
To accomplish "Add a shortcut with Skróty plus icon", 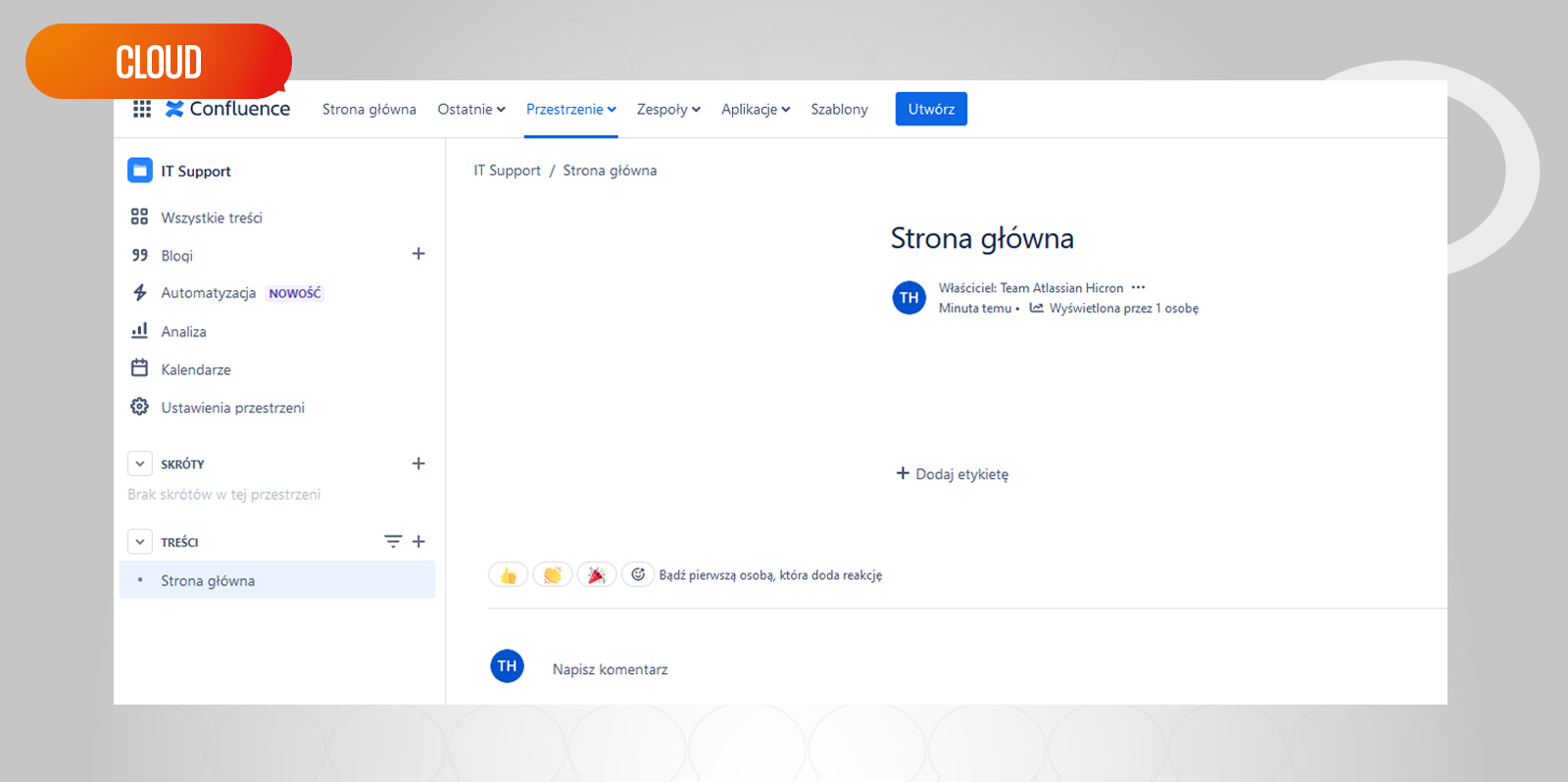I will tap(418, 464).
